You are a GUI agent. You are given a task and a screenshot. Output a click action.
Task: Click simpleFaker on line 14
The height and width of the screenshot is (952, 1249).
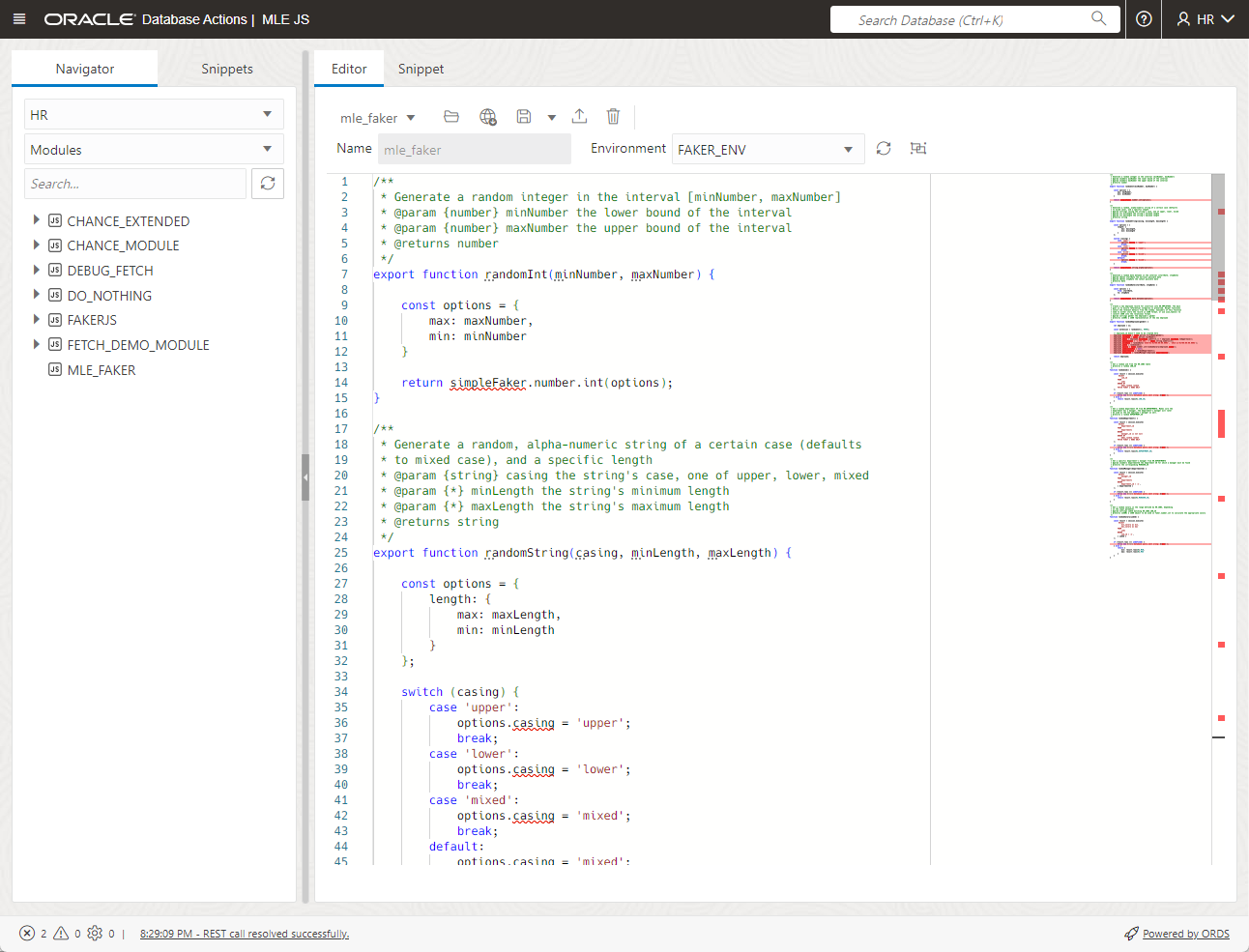[488, 383]
